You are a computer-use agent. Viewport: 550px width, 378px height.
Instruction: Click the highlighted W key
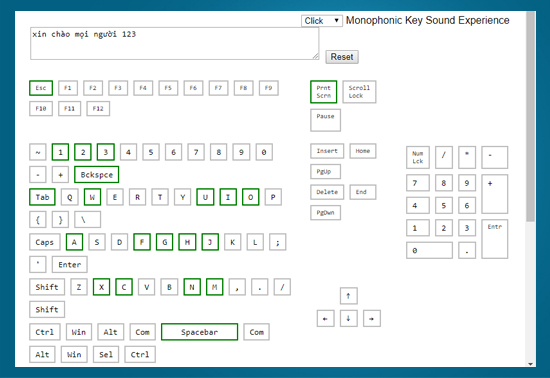(x=93, y=197)
